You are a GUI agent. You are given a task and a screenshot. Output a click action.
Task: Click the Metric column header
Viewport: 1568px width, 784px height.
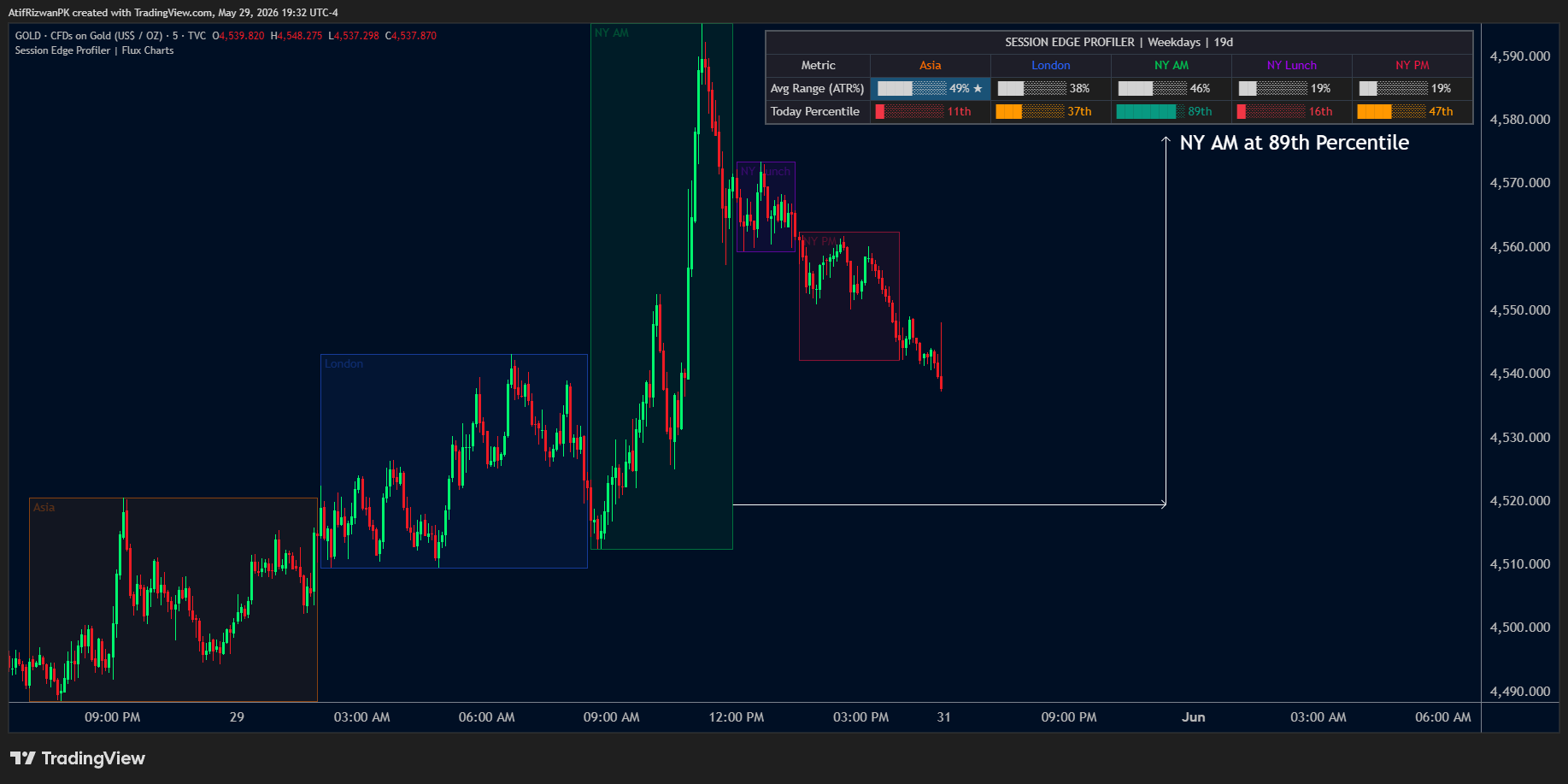(x=819, y=65)
